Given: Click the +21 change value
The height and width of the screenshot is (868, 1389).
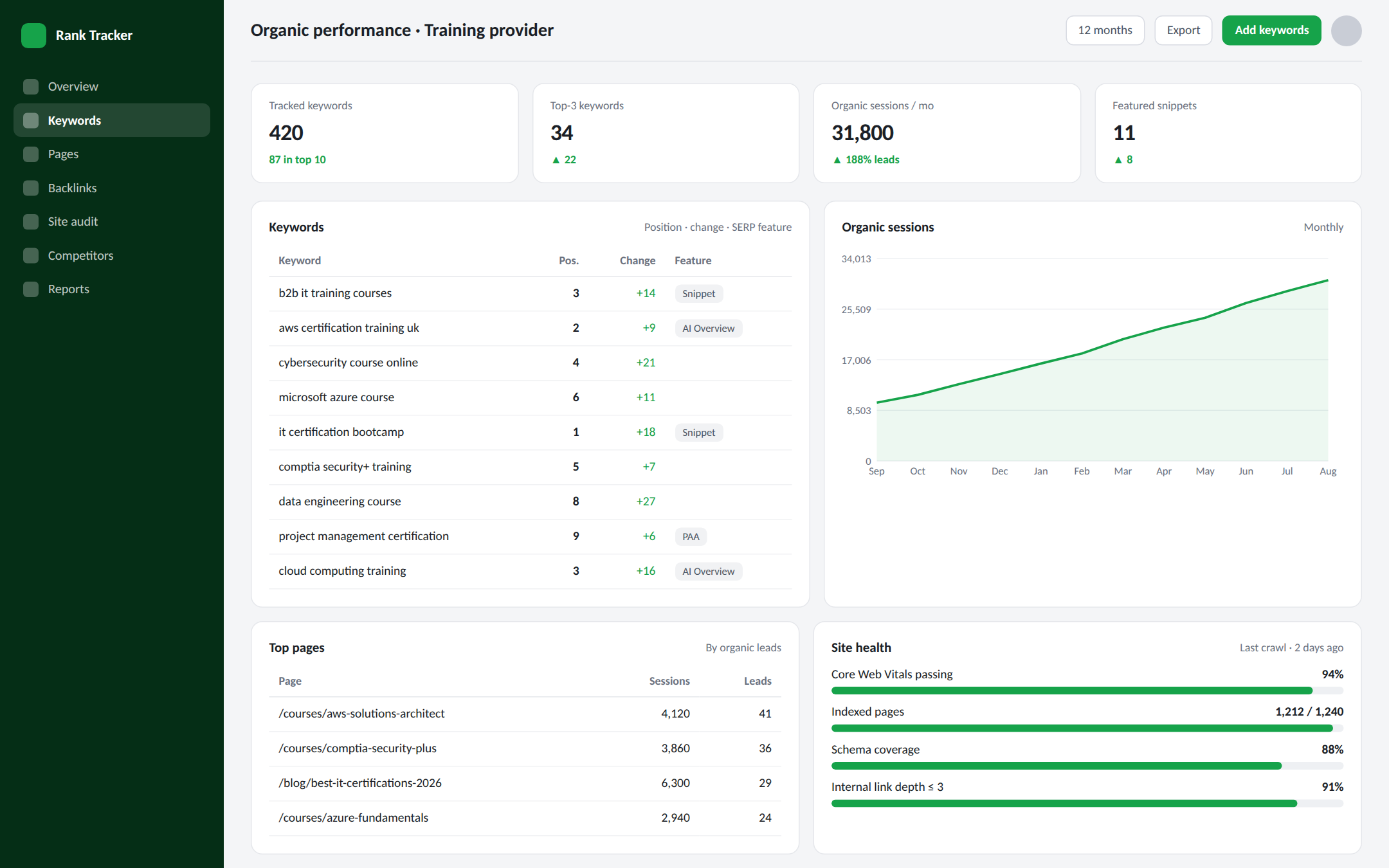Looking at the screenshot, I should click(x=646, y=363).
